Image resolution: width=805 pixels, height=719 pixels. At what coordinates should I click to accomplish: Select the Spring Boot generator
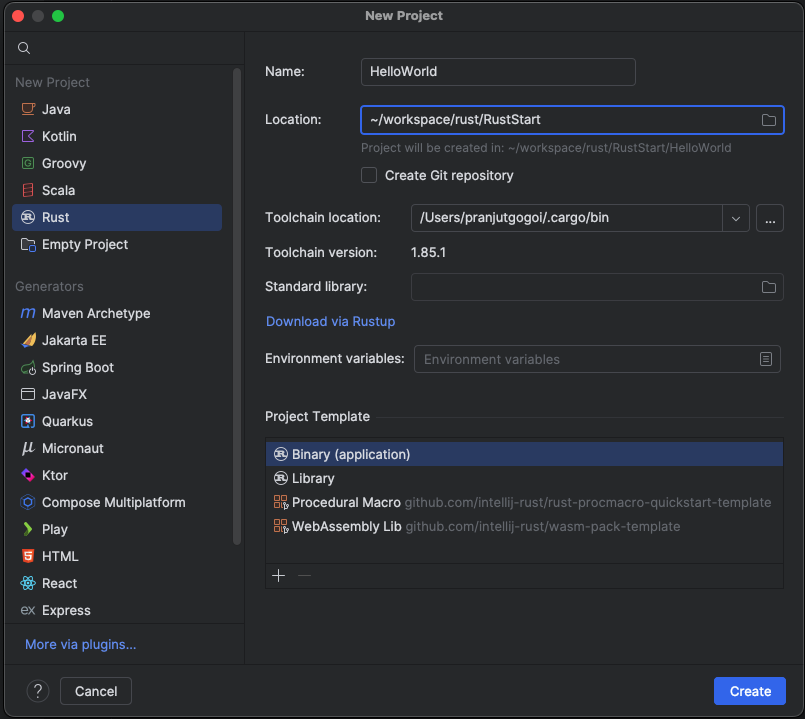point(77,367)
